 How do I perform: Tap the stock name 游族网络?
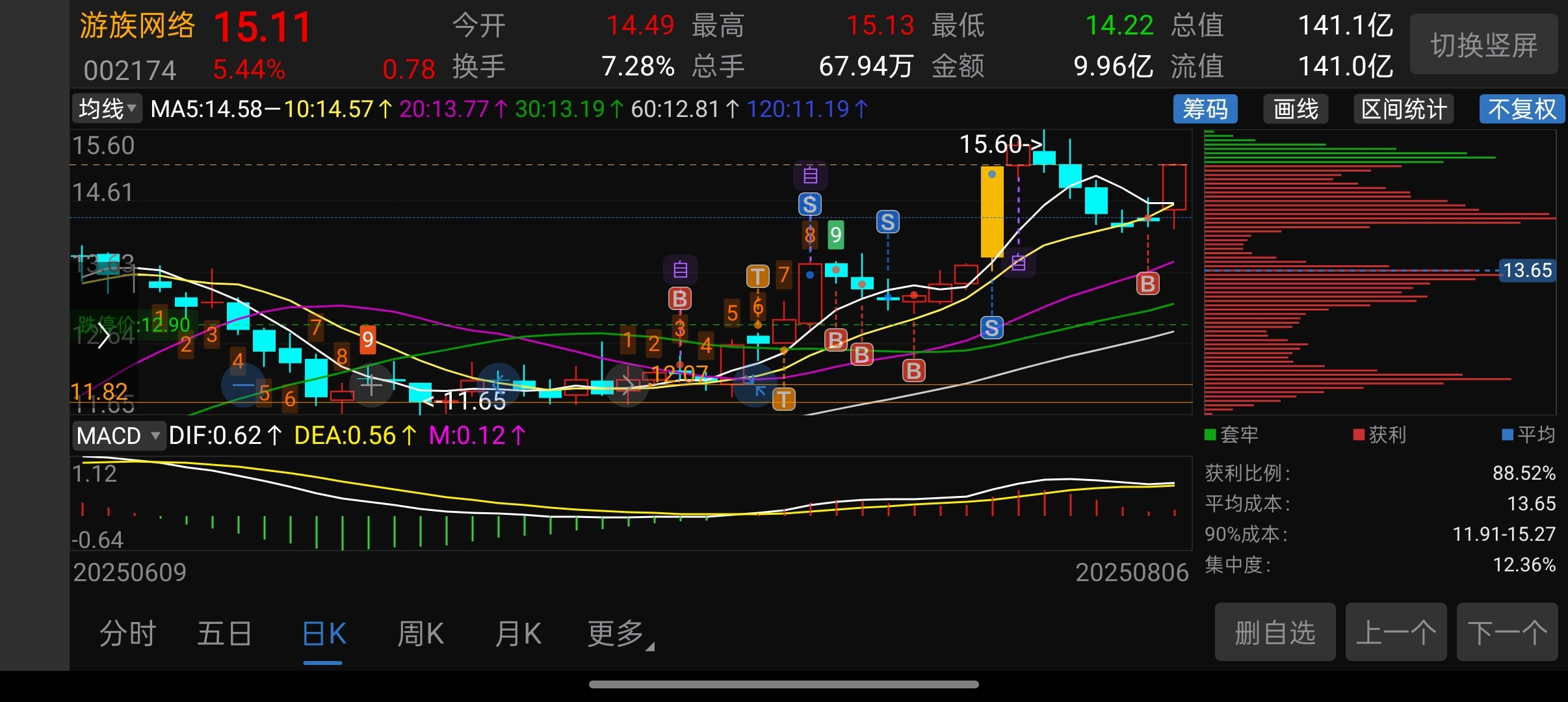click(x=137, y=26)
